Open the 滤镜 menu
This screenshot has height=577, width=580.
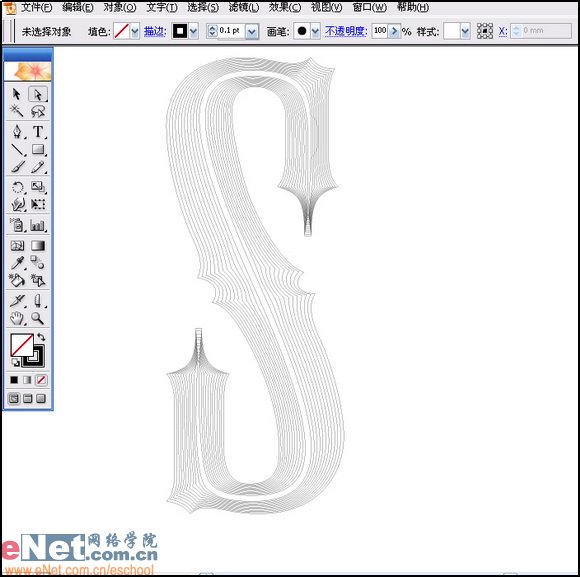tap(243, 7)
